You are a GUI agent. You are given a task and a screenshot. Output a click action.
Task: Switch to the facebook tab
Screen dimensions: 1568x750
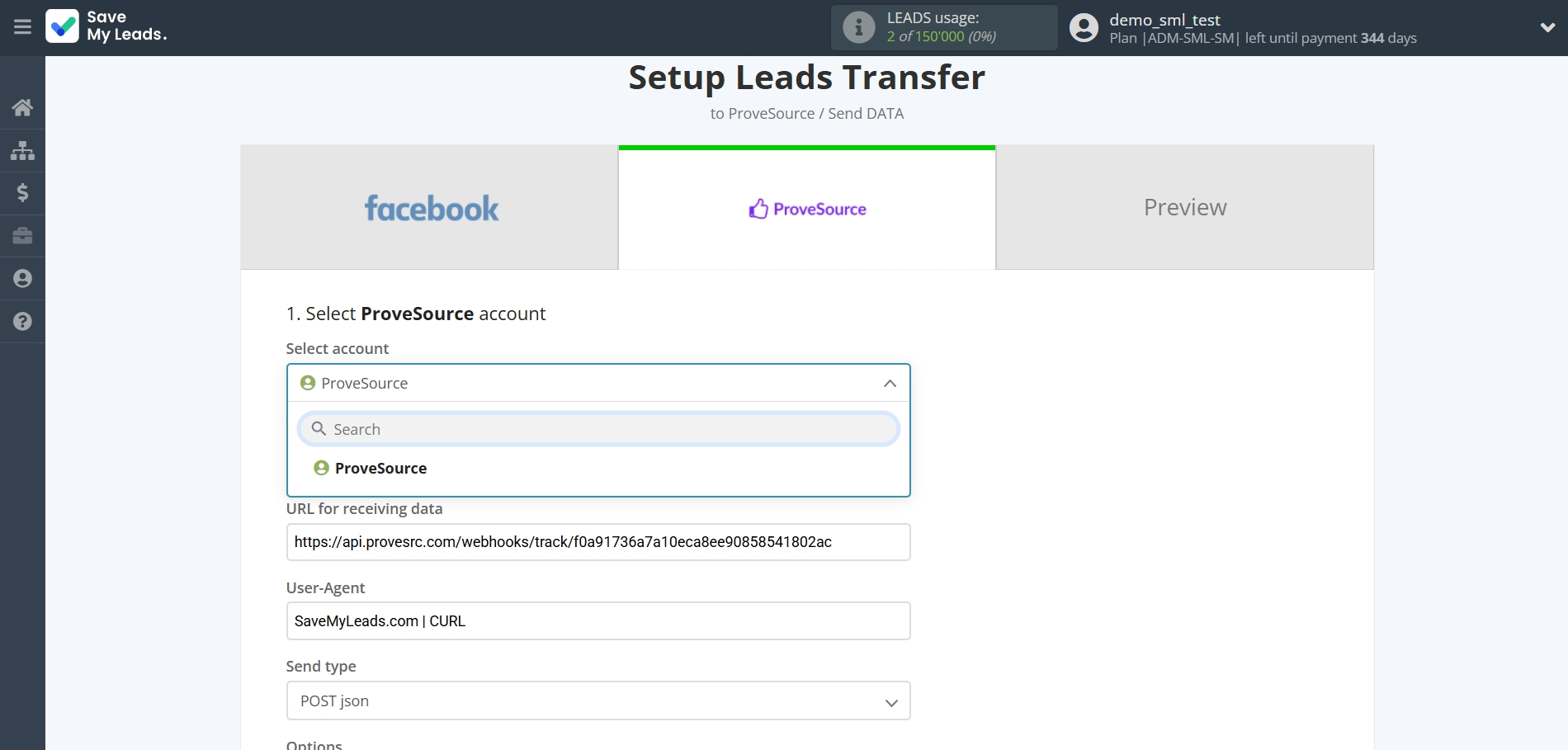click(430, 207)
